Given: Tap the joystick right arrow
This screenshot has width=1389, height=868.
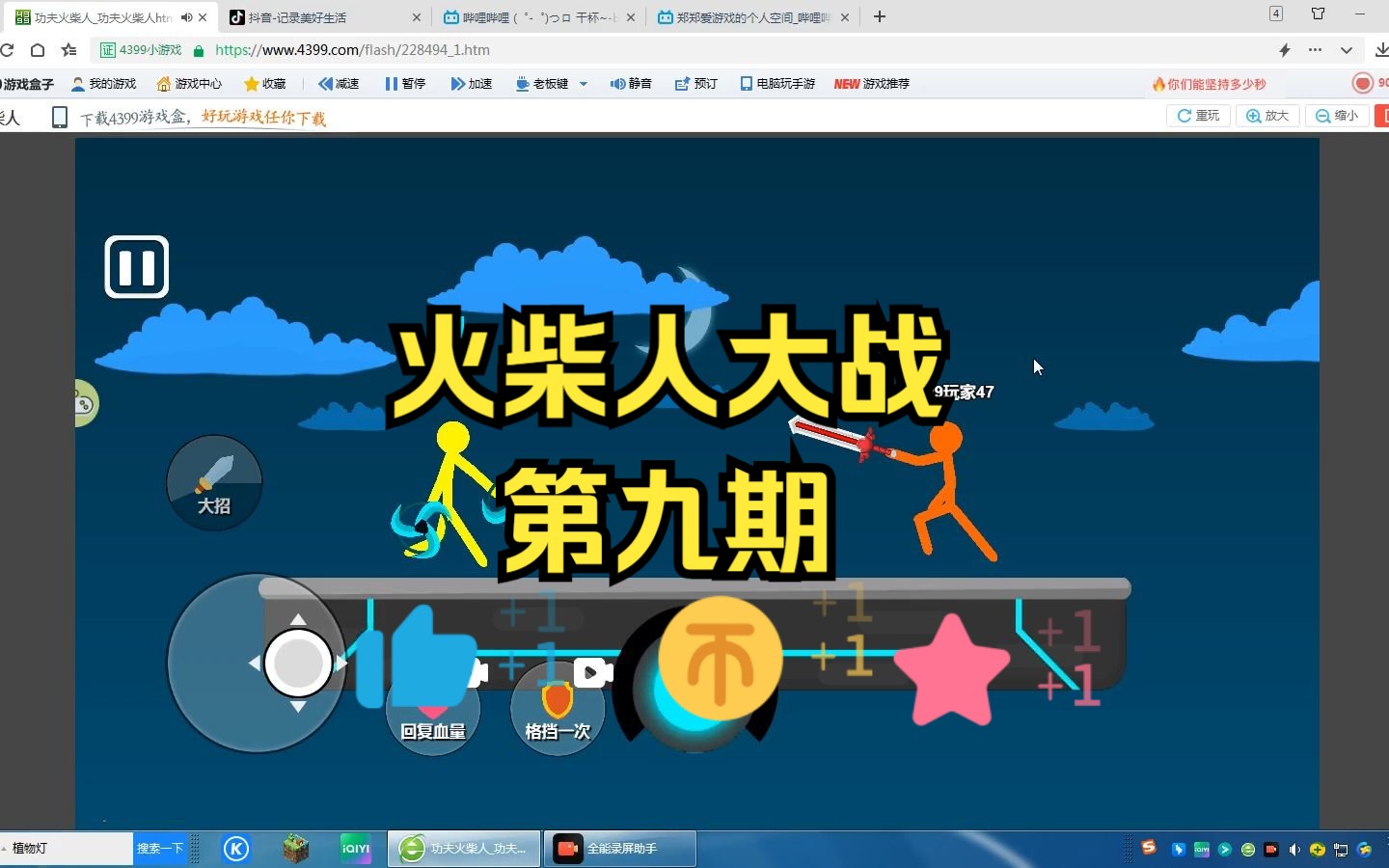Looking at the screenshot, I should [x=340, y=664].
